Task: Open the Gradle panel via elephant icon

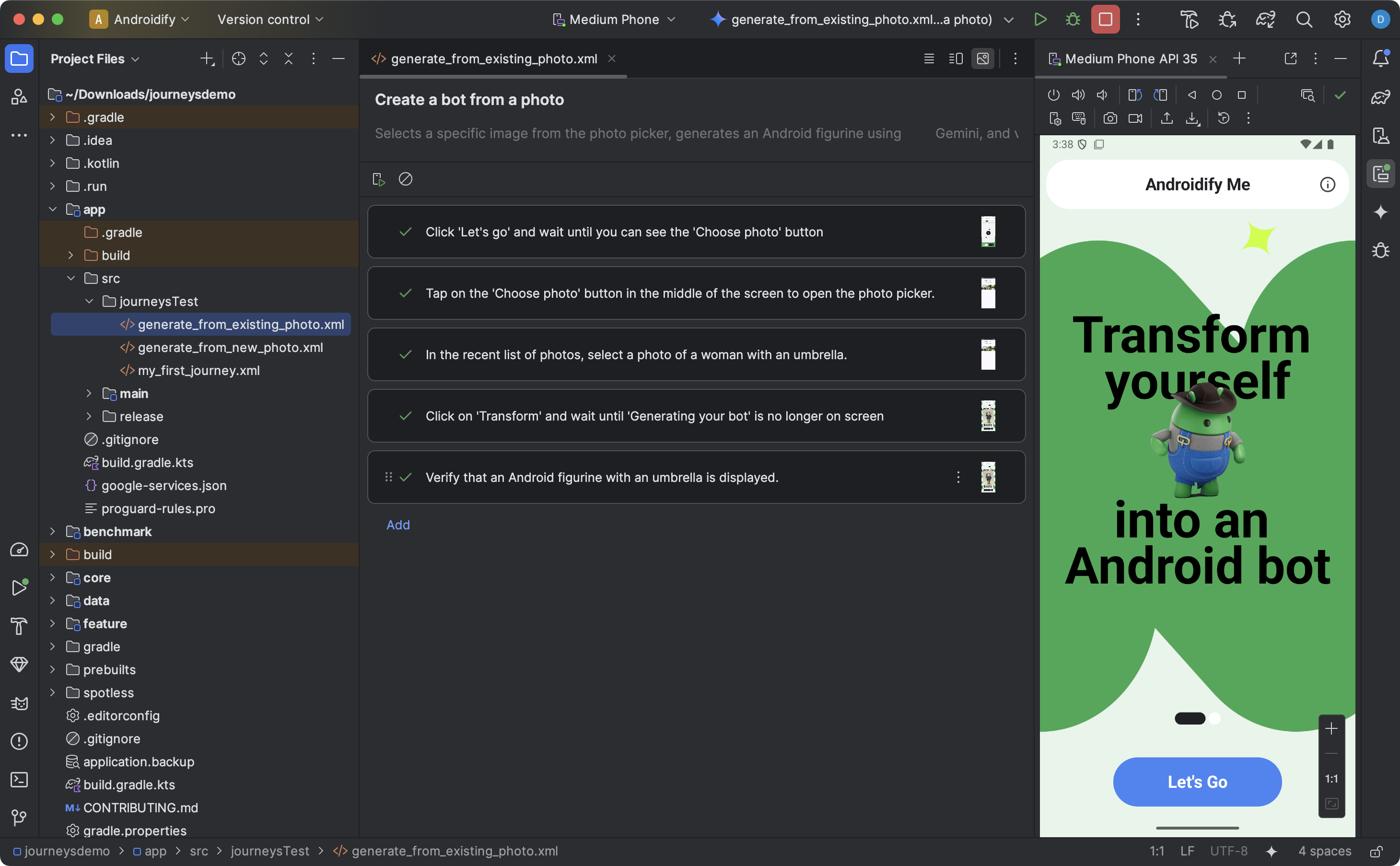Action: pos(1381,96)
